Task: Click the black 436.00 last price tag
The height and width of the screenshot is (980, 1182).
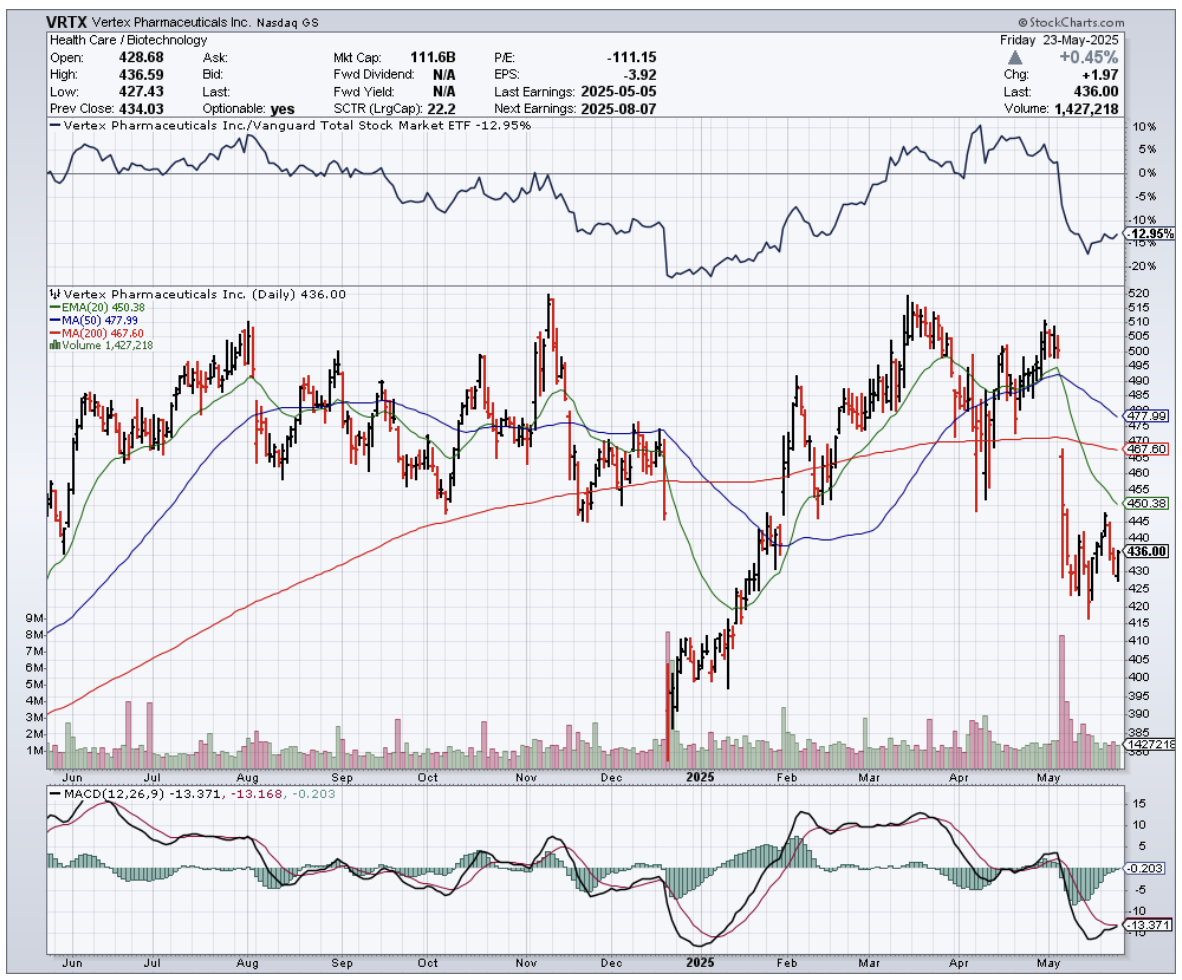Action: click(x=1147, y=551)
